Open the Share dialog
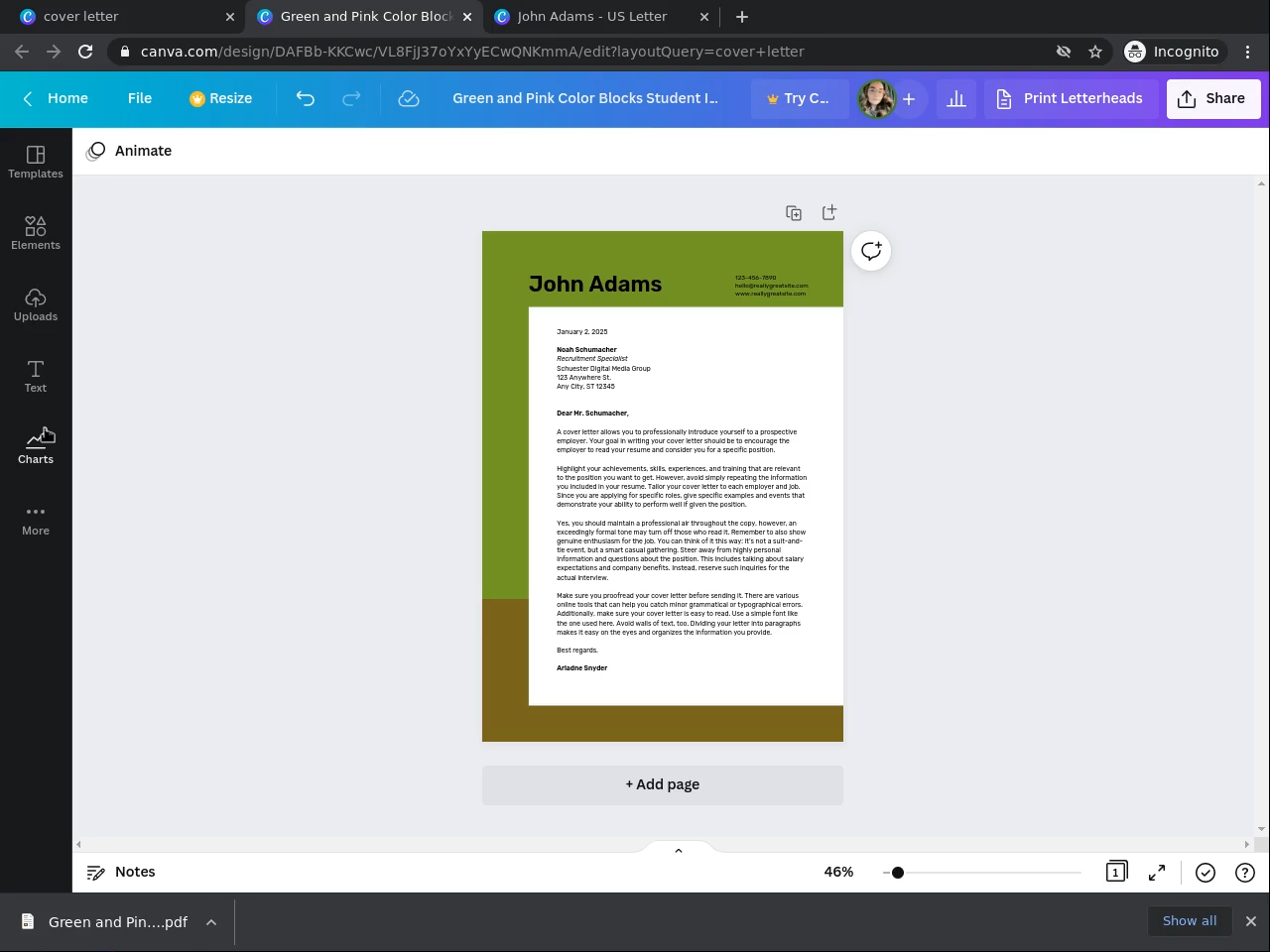The height and width of the screenshot is (952, 1270). [1213, 98]
